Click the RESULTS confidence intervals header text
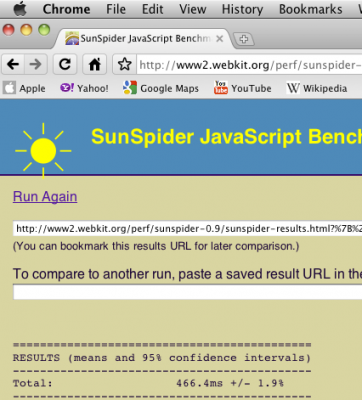Image resolution: width=362 pixels, height=400 pixels. click(162, 358)
